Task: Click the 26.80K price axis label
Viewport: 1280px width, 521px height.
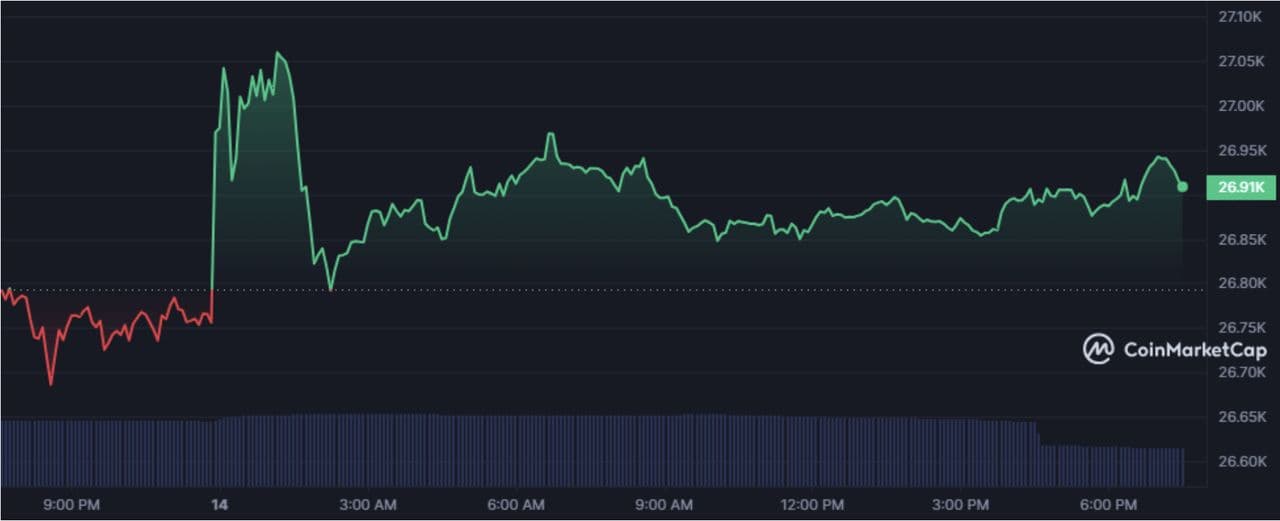Action: [1241, 283]
